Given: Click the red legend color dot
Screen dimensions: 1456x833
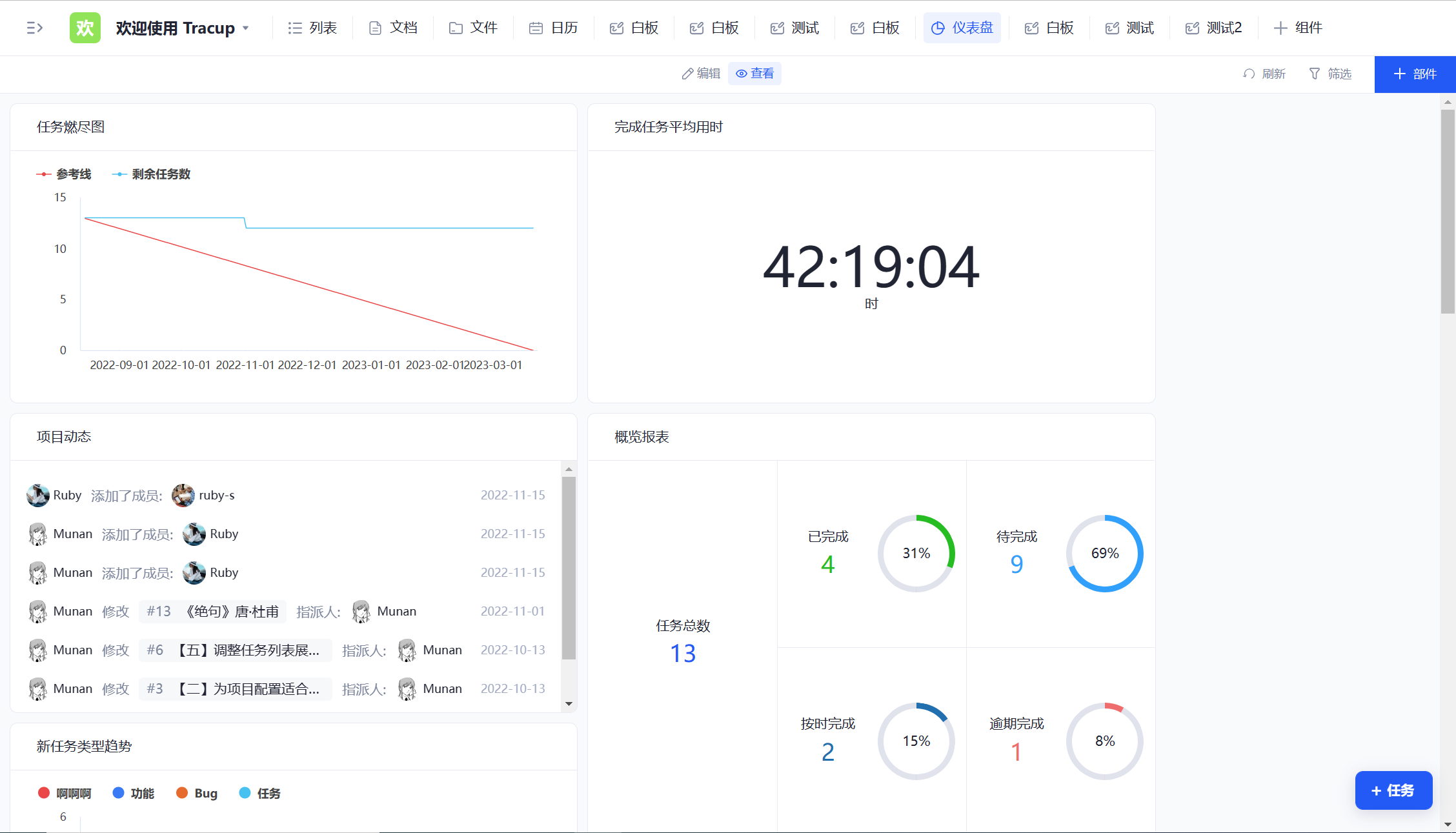Looking at the screenshot, I should (x=44, y=793).
